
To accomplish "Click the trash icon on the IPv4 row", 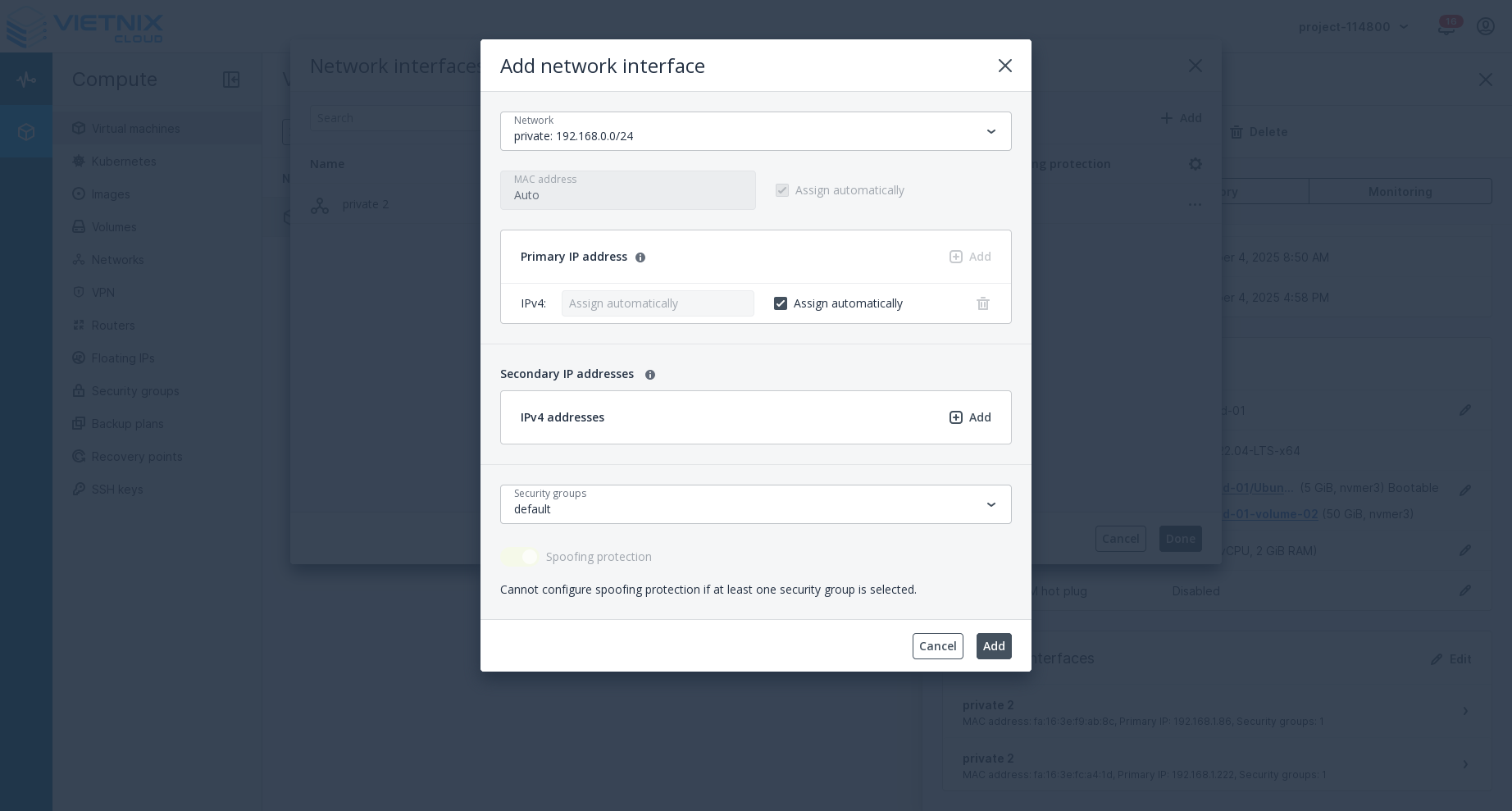I will click(983, 303).
